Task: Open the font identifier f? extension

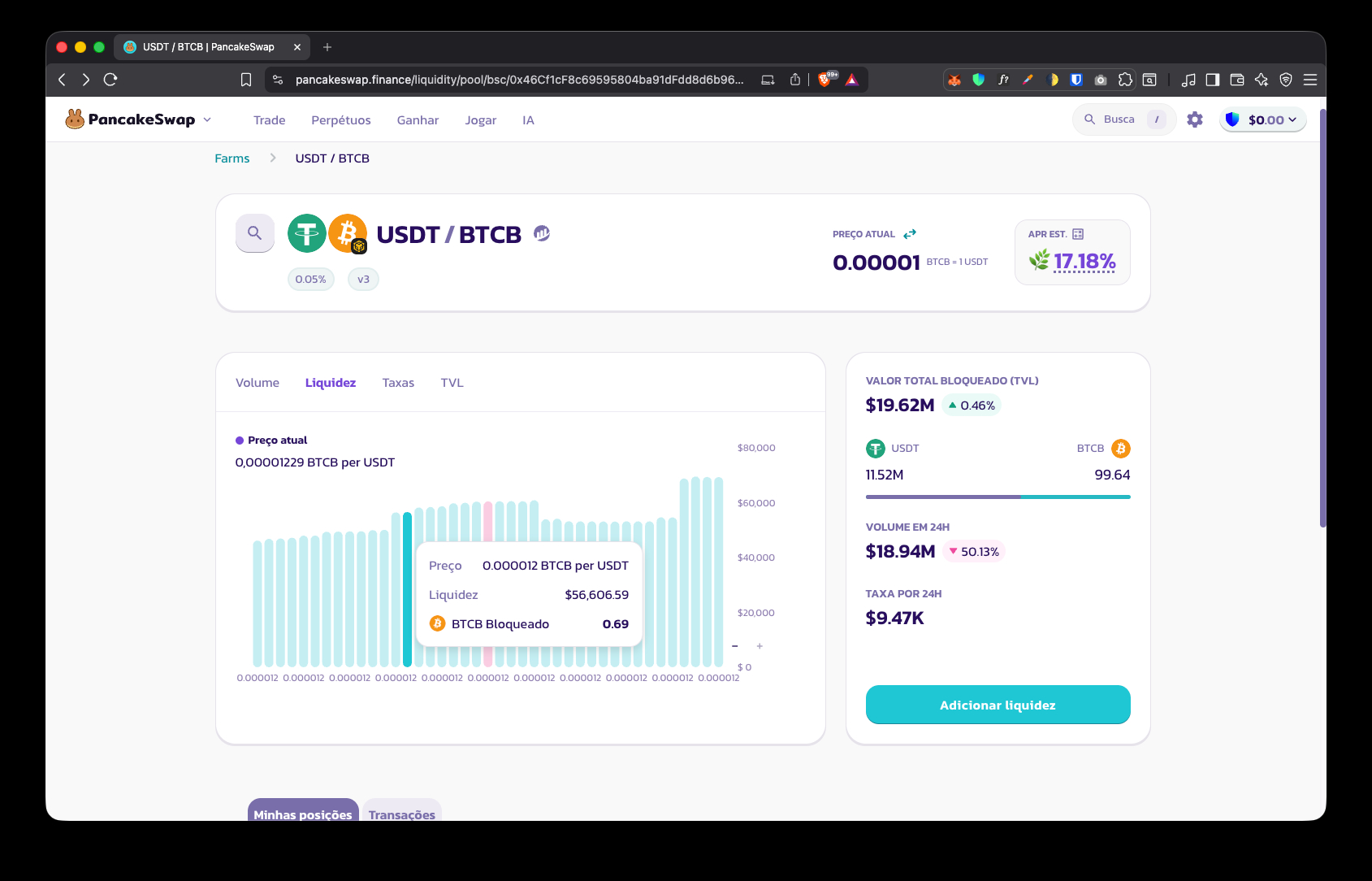Action: click(x=1003, y=80)
